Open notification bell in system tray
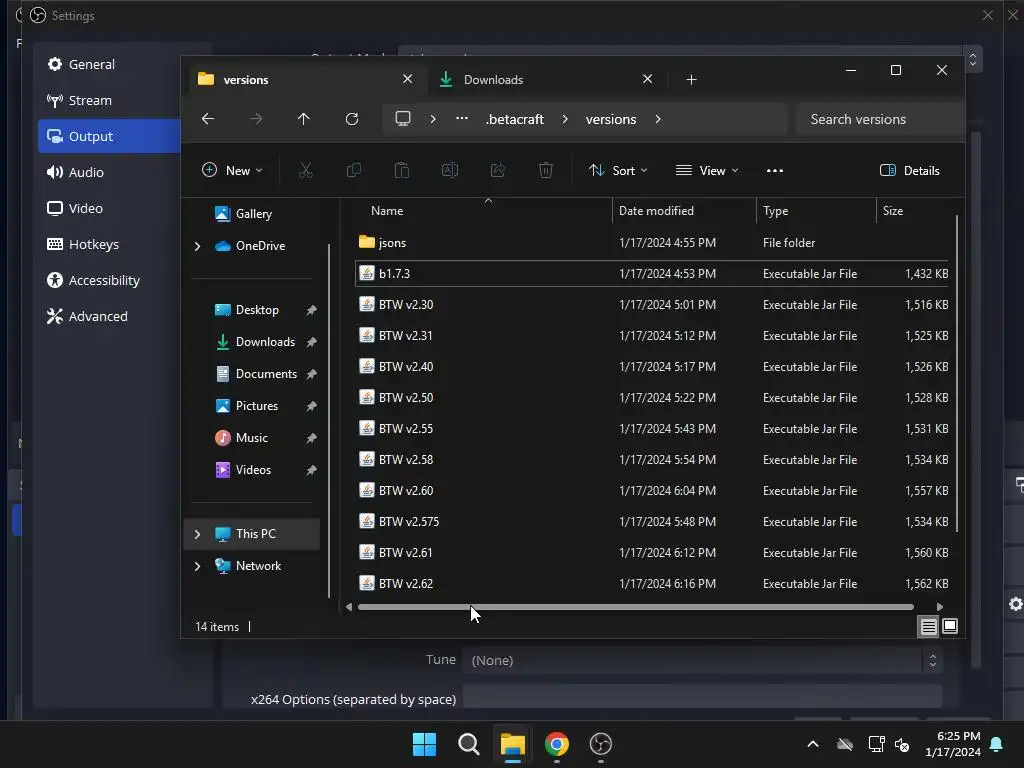 tap(997, 744)
